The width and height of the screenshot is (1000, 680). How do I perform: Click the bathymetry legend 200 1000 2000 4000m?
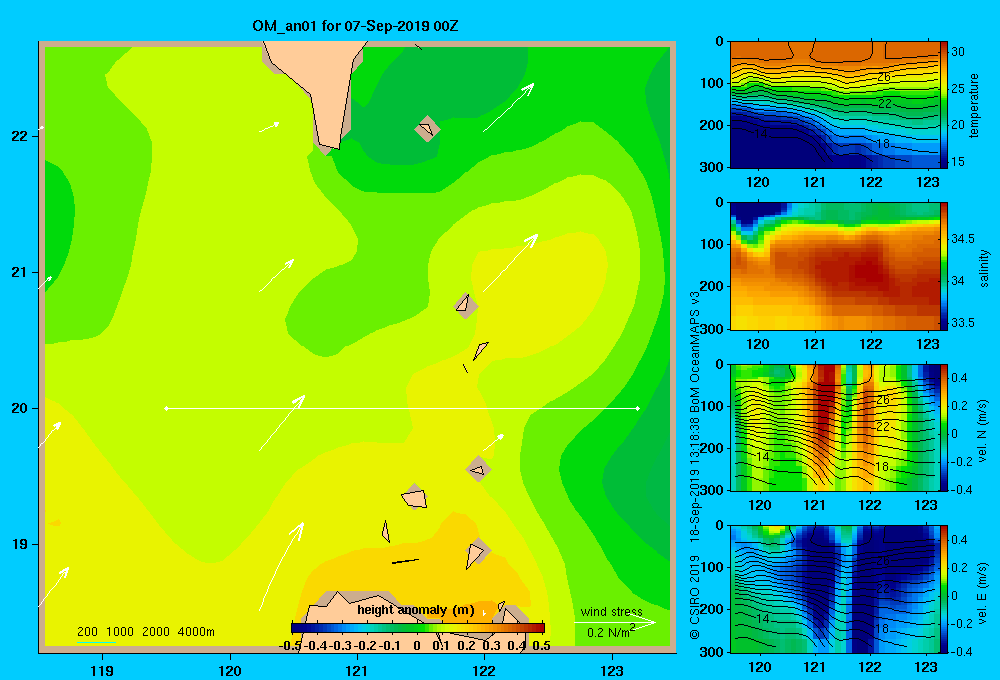[x=145, y=632]
